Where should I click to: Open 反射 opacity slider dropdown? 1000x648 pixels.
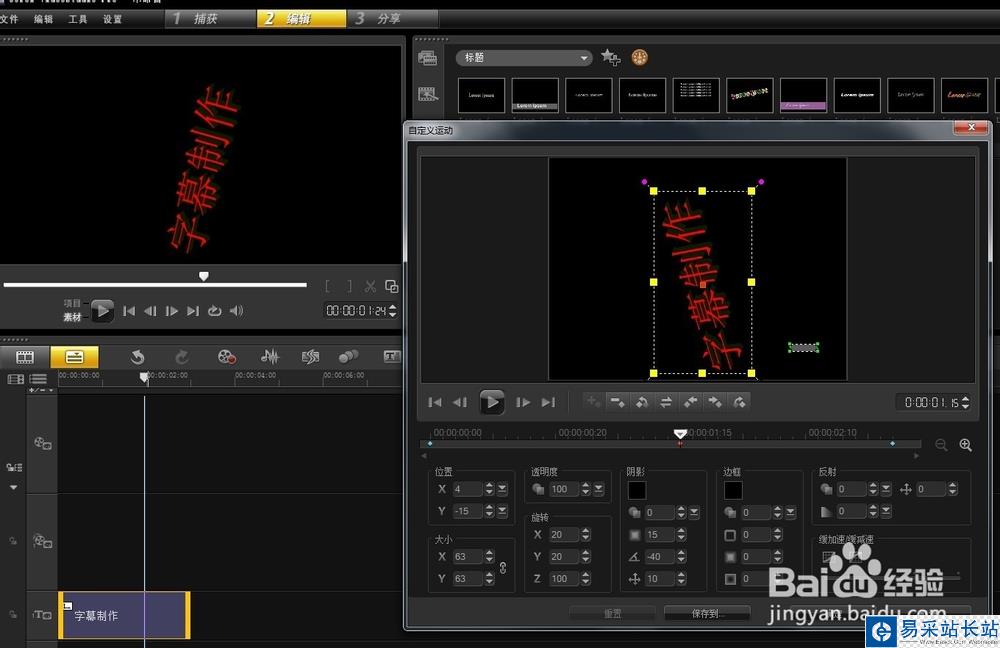[886, 489]
